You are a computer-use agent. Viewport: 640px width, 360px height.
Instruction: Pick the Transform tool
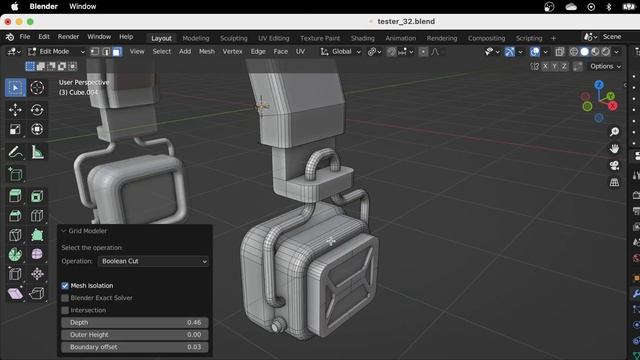[37, 129]
